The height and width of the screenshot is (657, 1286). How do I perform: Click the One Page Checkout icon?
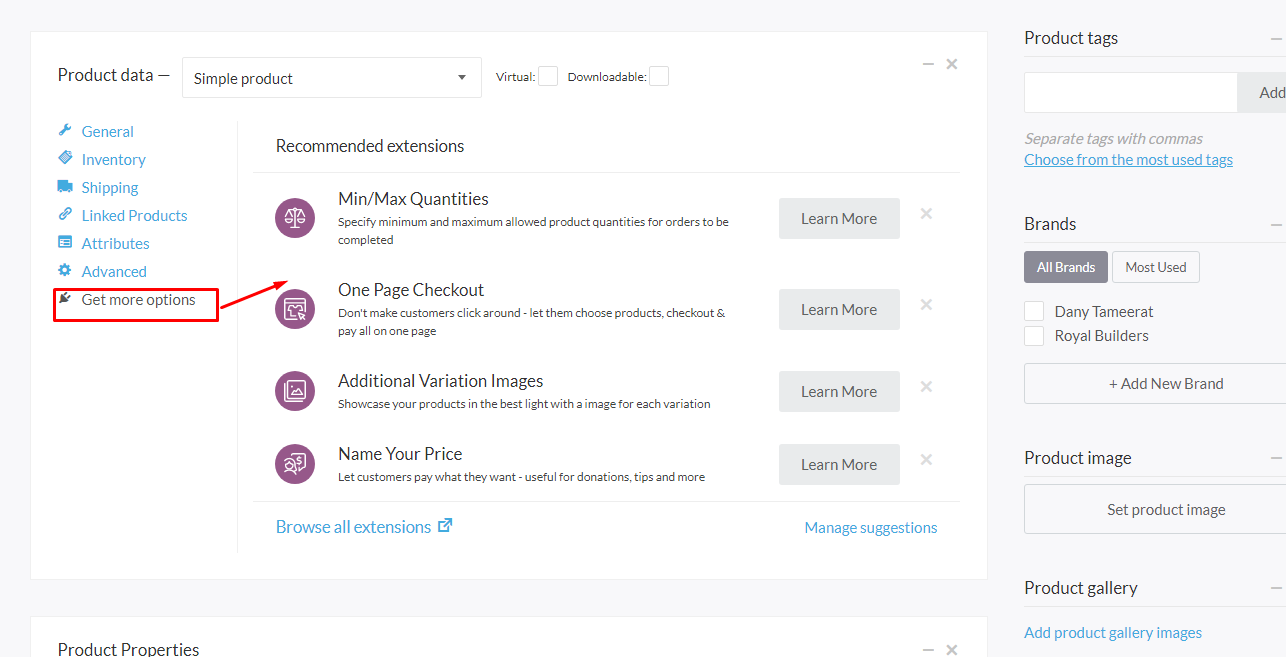(295, 309)
